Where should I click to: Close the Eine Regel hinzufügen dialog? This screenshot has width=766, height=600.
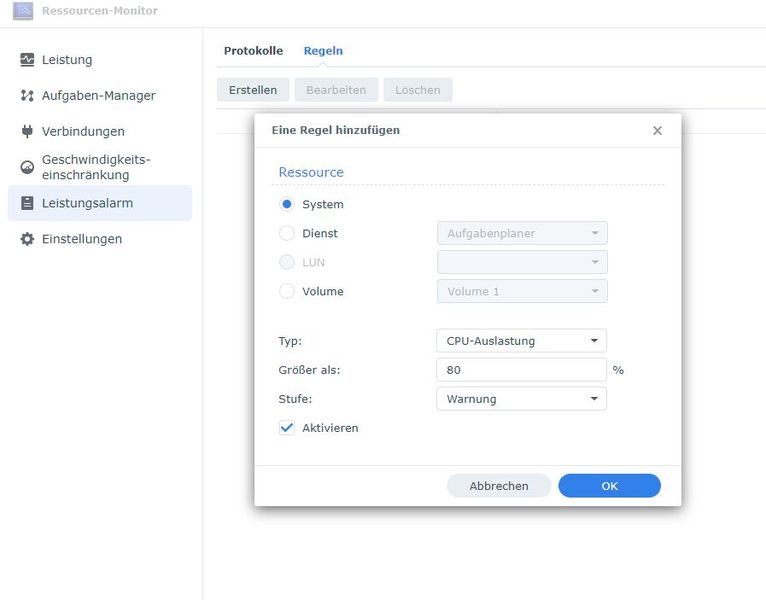pyautogui.click(x=658, y=130)
